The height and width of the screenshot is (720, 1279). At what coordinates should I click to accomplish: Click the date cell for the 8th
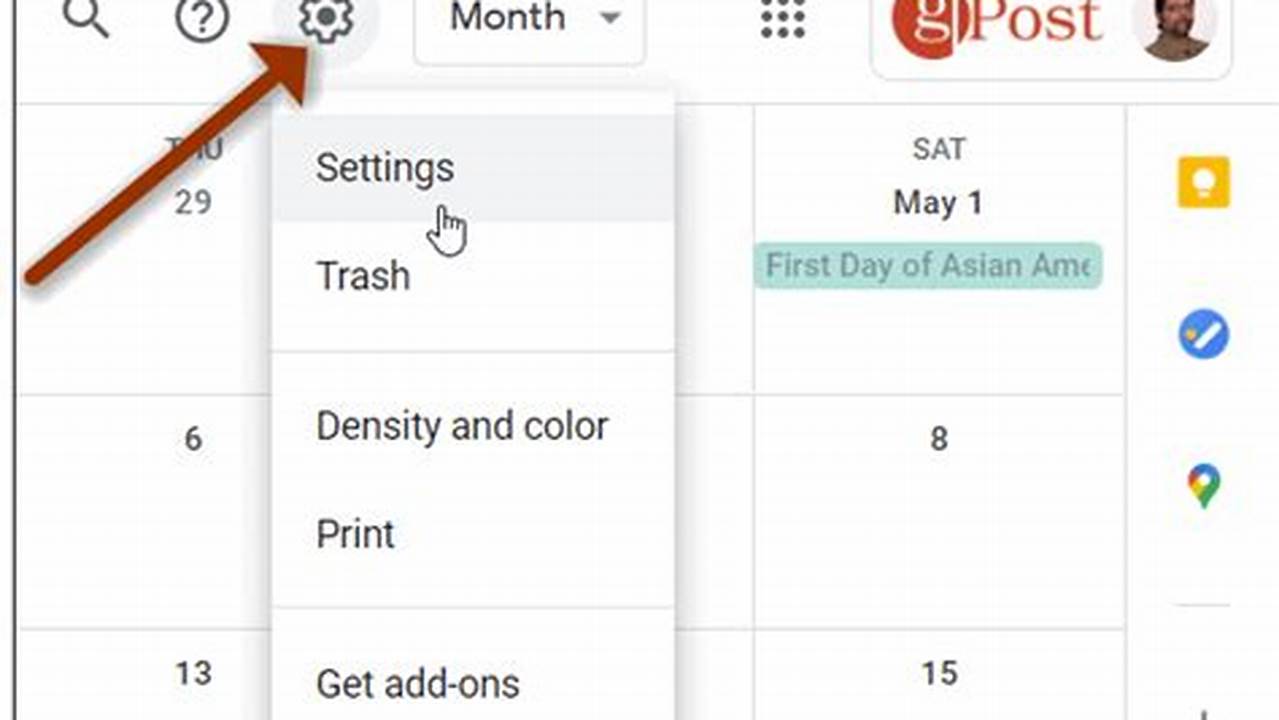[936, 438]
